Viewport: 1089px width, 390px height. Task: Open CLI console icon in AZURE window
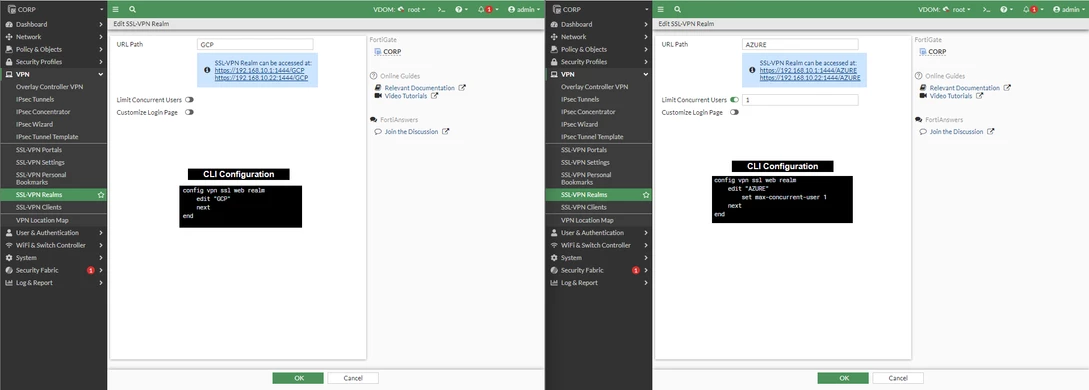(x=987, y=10)
